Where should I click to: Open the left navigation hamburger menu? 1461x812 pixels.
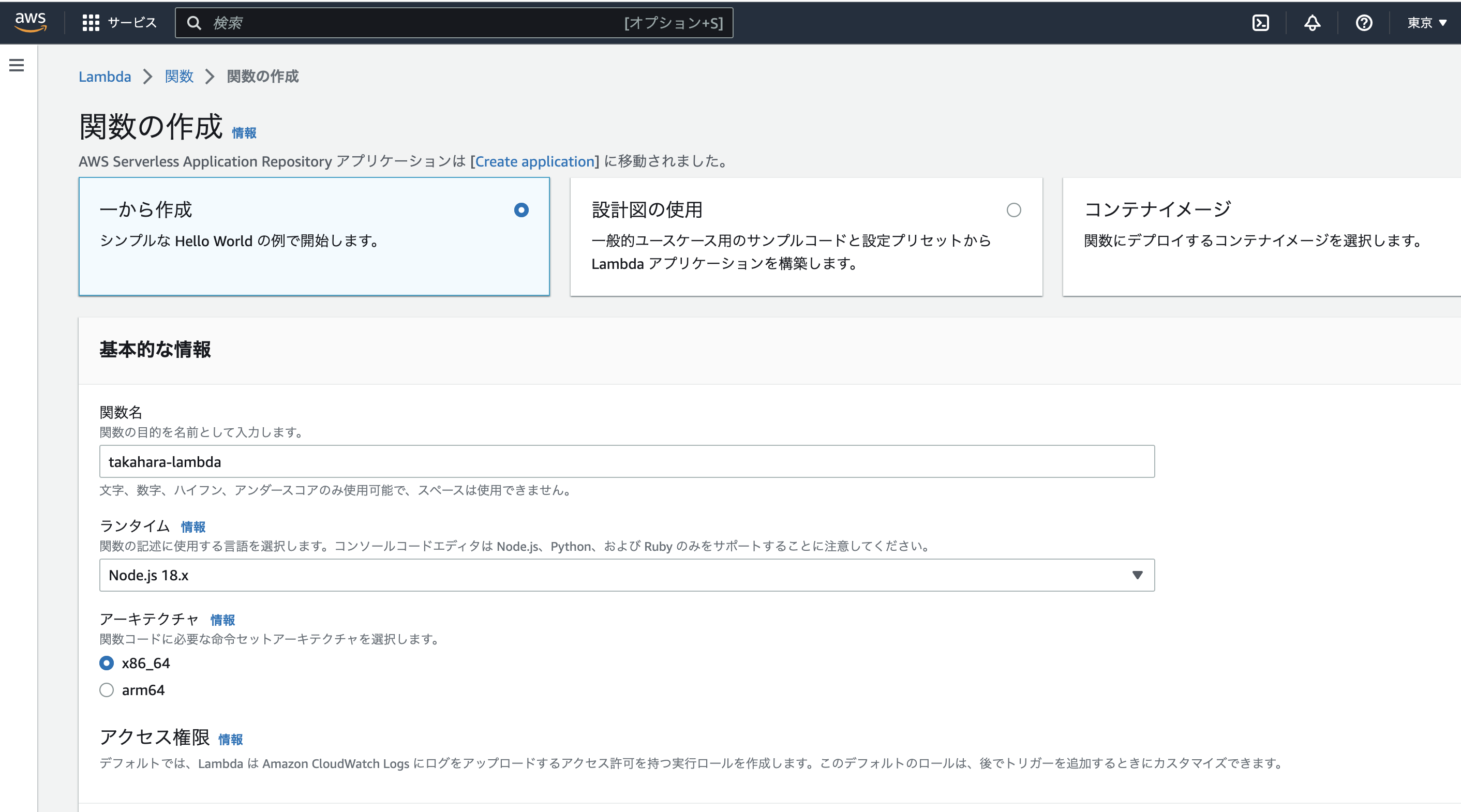(x=16, y=65)
